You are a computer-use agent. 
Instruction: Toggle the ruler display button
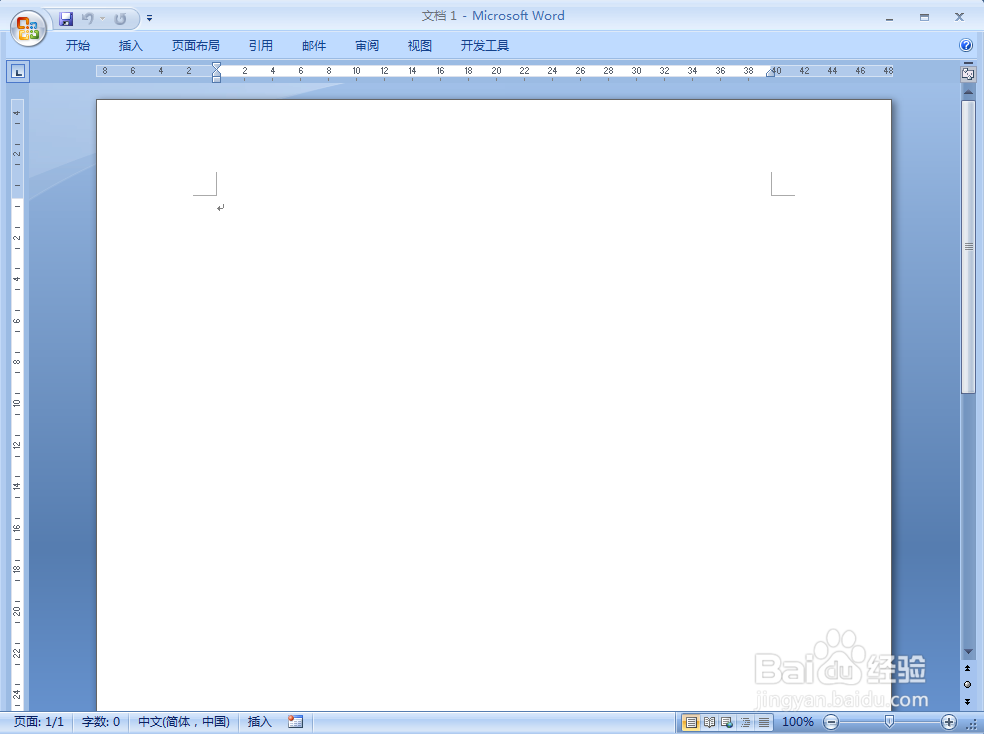click(968, 74)
